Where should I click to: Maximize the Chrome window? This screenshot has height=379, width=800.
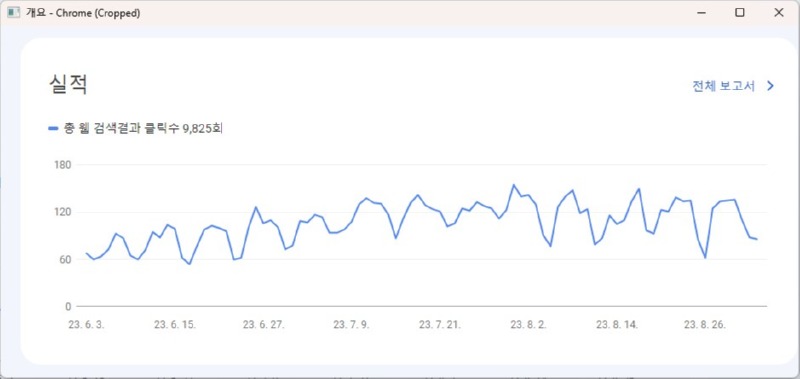tap(739, 13)
